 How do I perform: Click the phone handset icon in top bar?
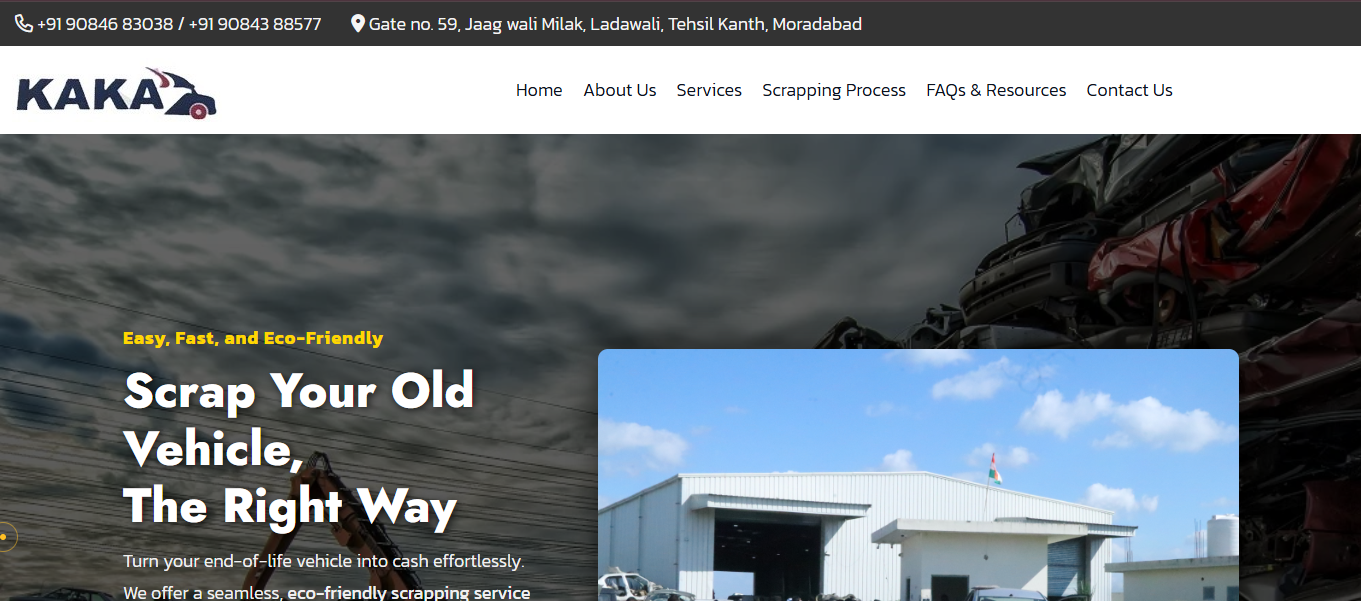coord(24,23)
